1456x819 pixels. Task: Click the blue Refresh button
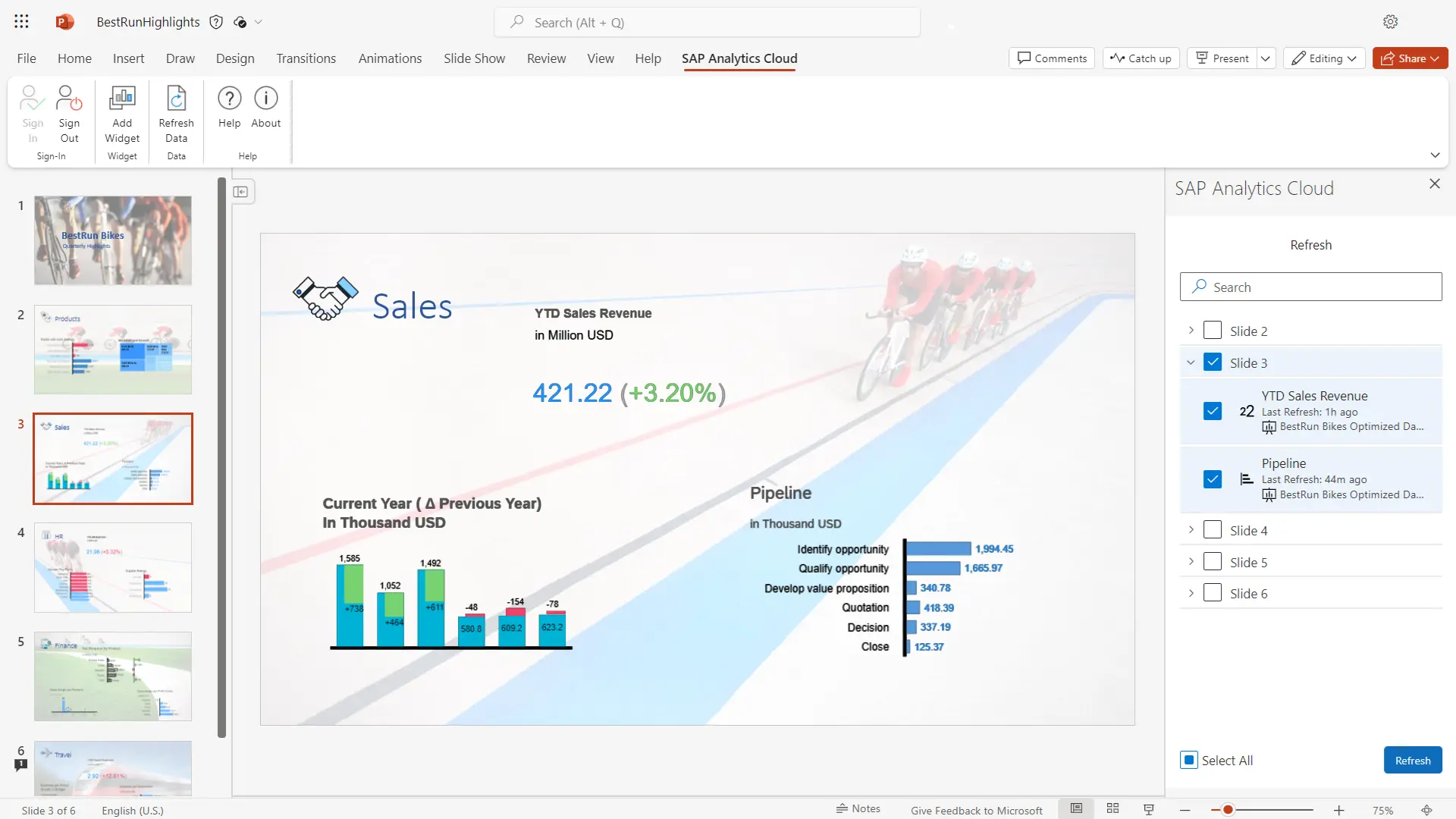(x=1413, y=760)
